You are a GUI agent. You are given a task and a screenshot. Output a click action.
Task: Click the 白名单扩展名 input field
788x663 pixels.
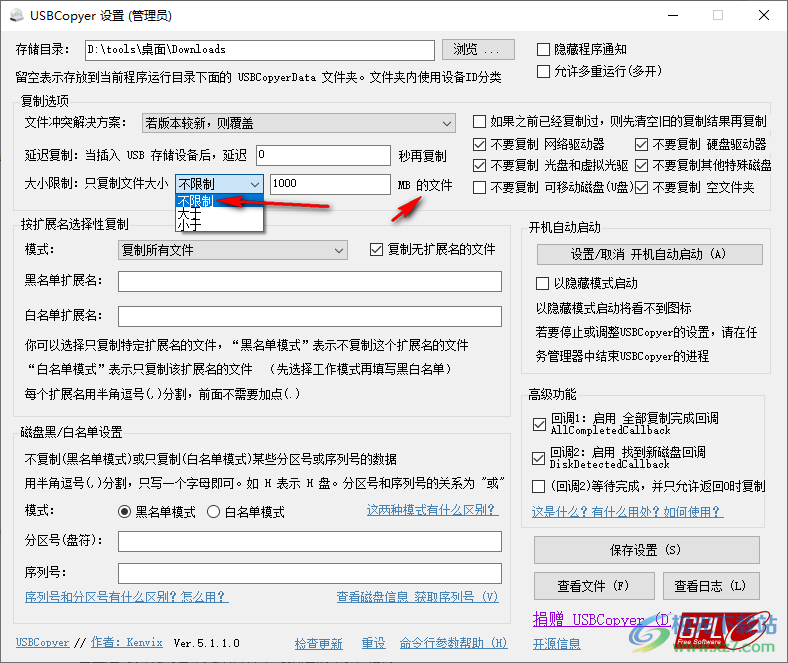tap(310, 317)
